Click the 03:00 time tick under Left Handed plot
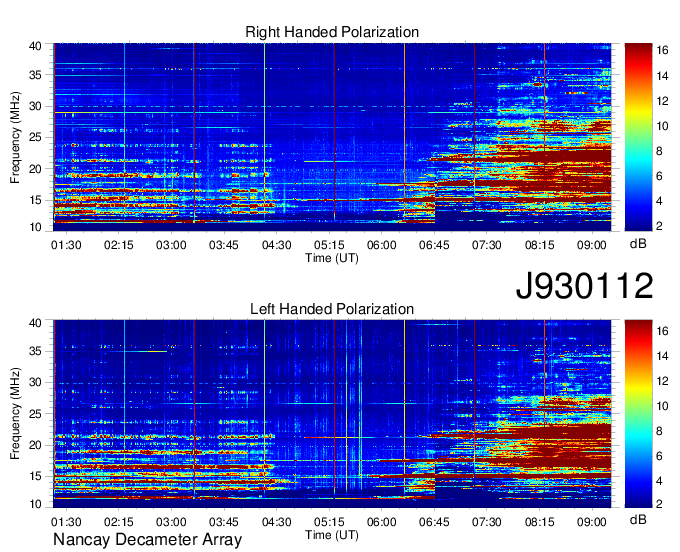Screen dimensions: 680x552 pyautogui.click(x=171, y=522)
